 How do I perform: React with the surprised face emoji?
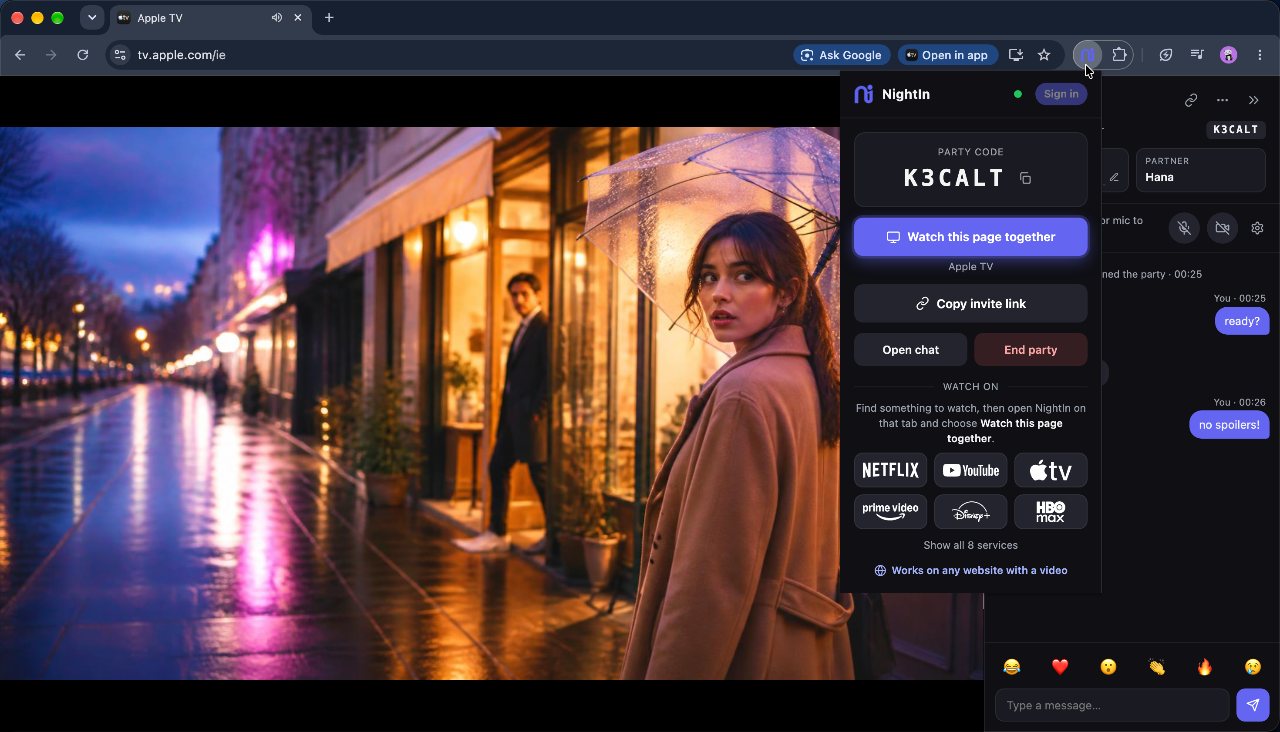(x=1108, y=667)
